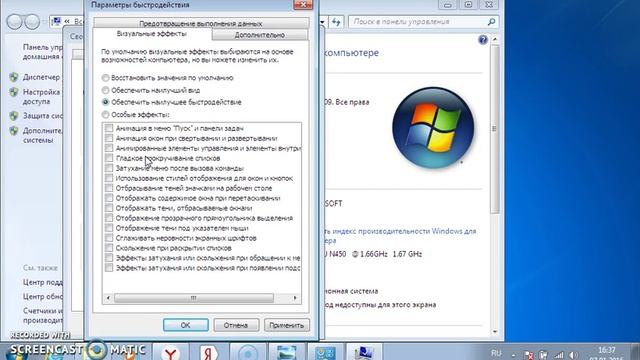Click the Forward navigation arrow button

pos(32,22)
